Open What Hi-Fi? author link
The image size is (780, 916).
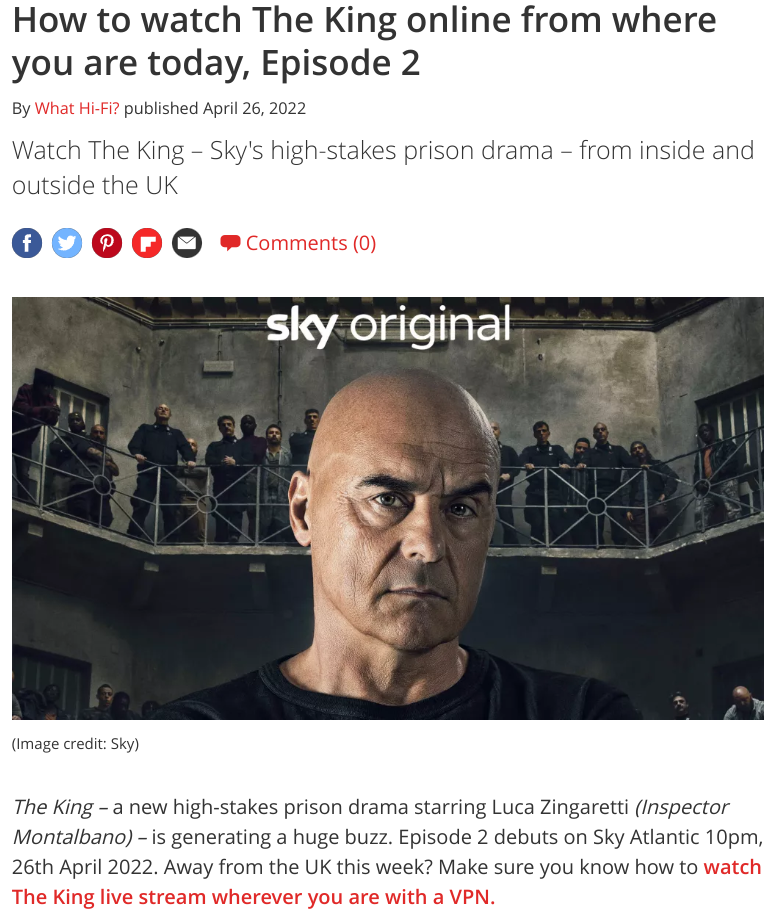[x=77, y=109]
